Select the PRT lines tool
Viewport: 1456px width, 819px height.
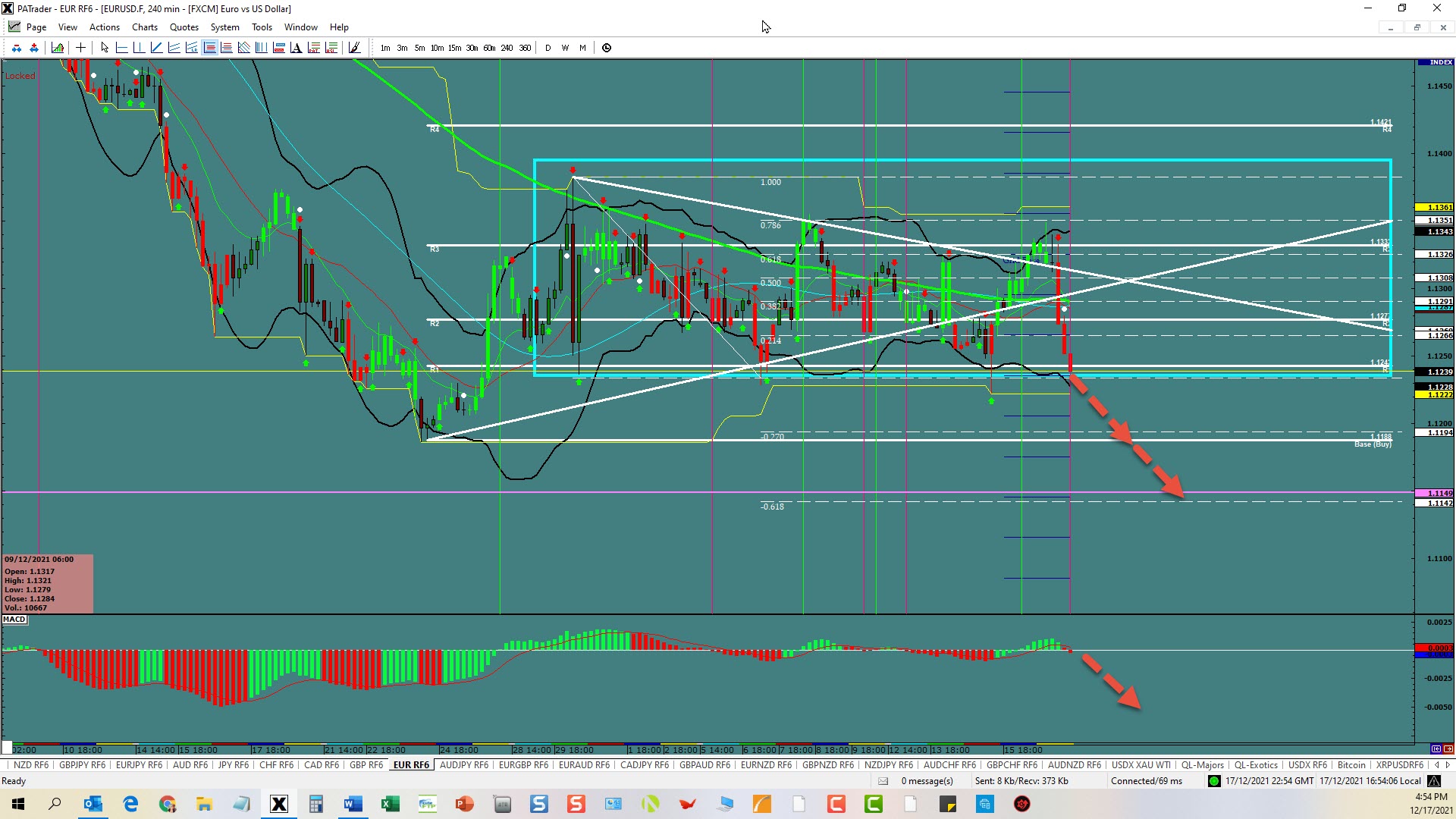(x=313, y=48)
